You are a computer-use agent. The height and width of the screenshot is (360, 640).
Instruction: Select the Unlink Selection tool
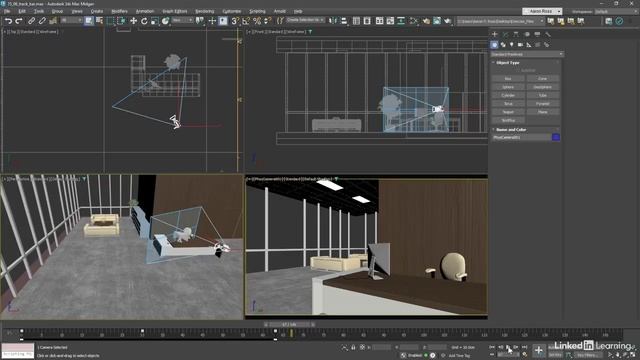click(42, 21)
